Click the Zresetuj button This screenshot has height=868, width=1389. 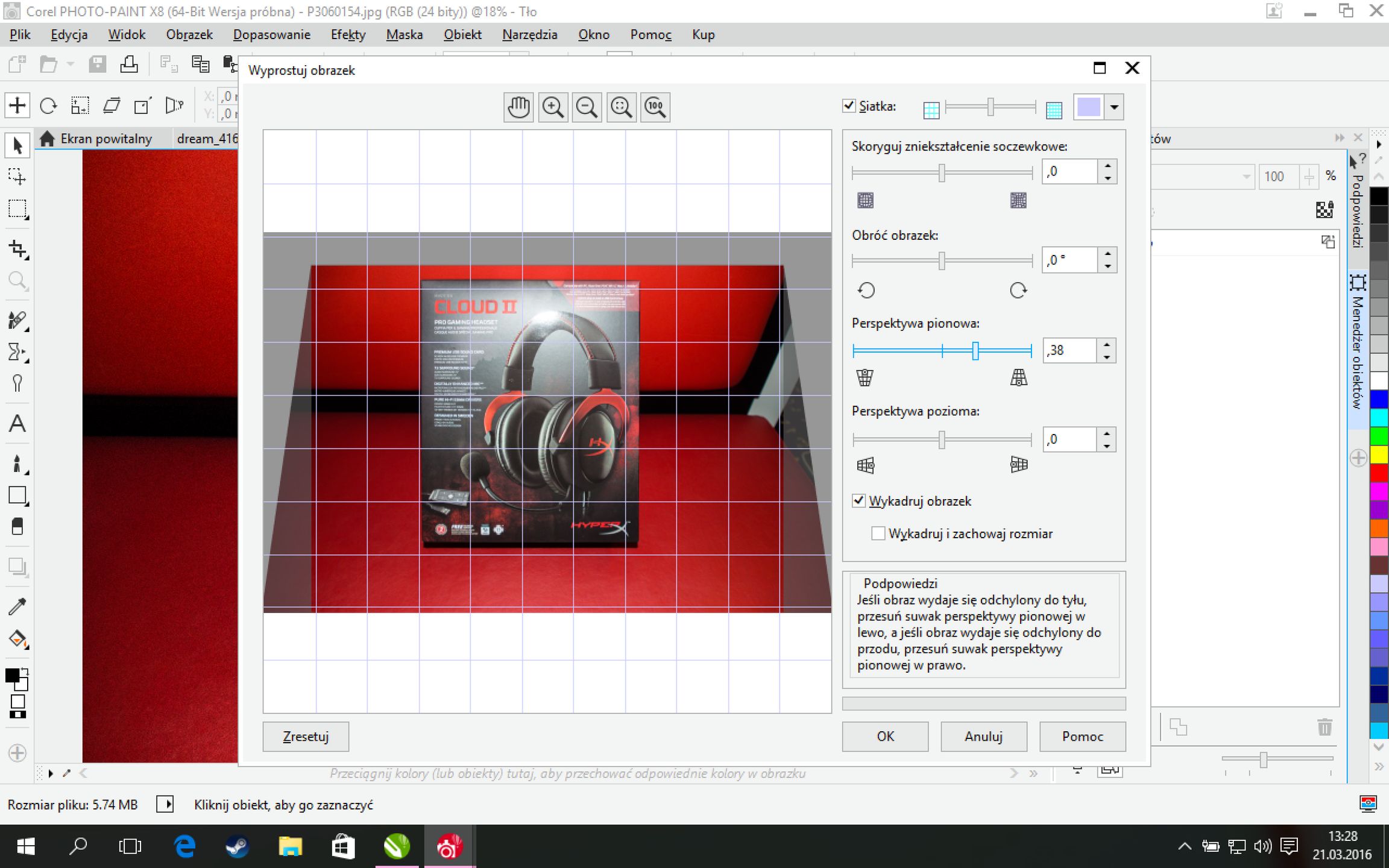(x=306, y=737)
